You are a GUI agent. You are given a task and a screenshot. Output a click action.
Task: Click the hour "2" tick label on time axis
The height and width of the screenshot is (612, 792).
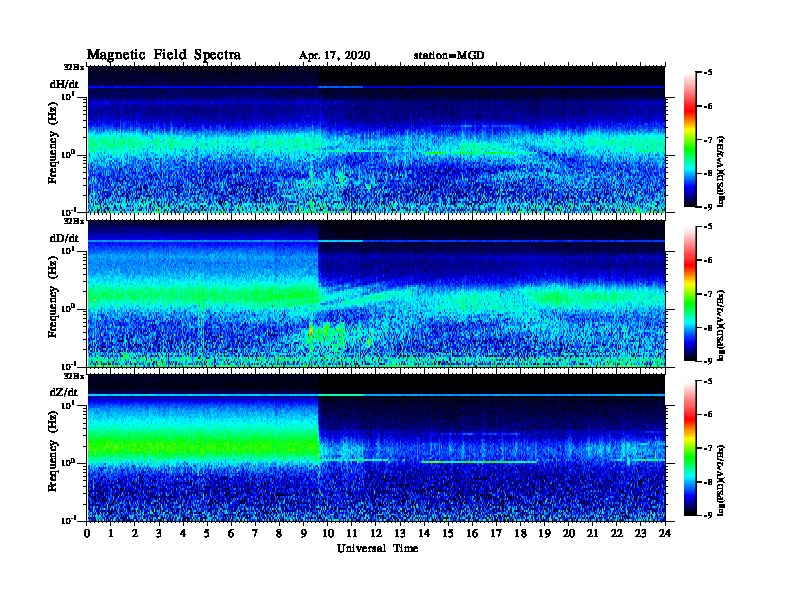(x=135, y=533)
